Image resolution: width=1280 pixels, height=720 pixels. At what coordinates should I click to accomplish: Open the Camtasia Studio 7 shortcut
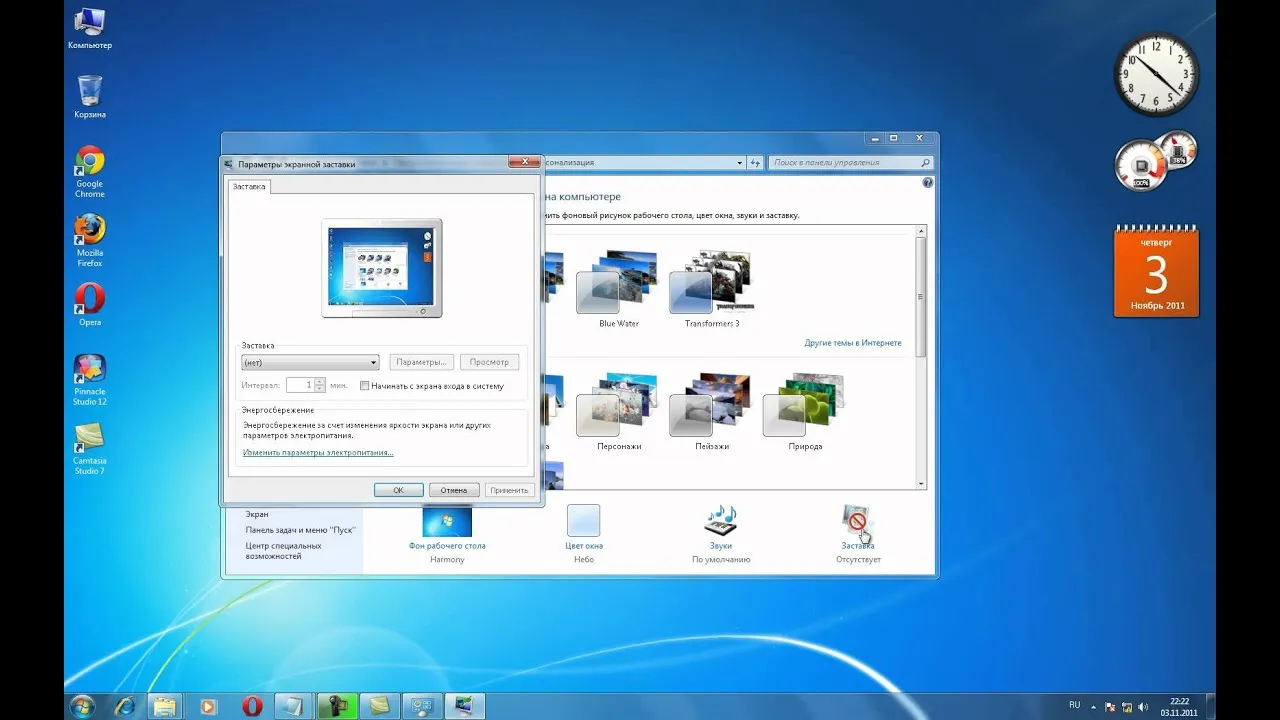(x=89, y=448)
